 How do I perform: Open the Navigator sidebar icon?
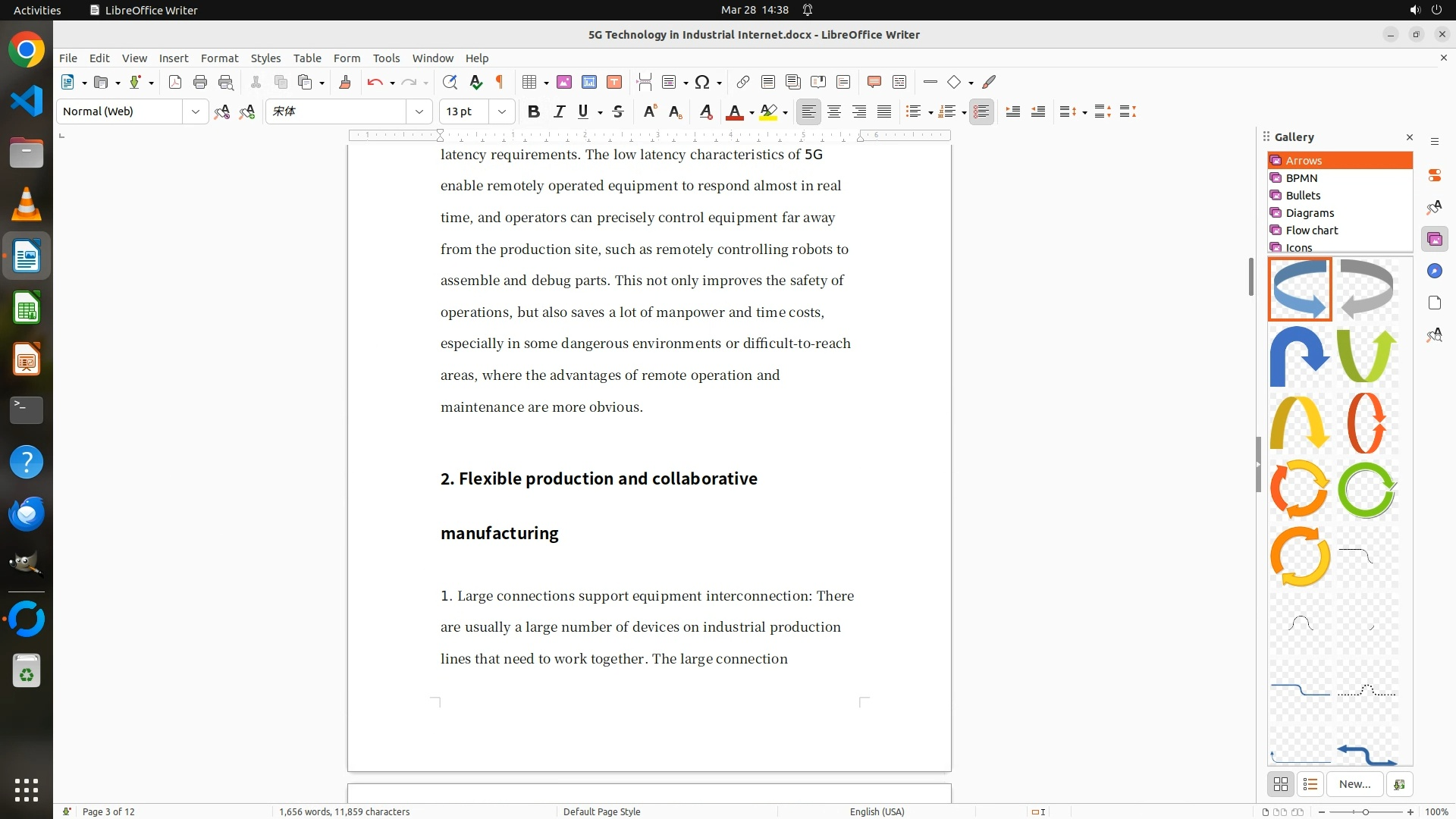1434,271
